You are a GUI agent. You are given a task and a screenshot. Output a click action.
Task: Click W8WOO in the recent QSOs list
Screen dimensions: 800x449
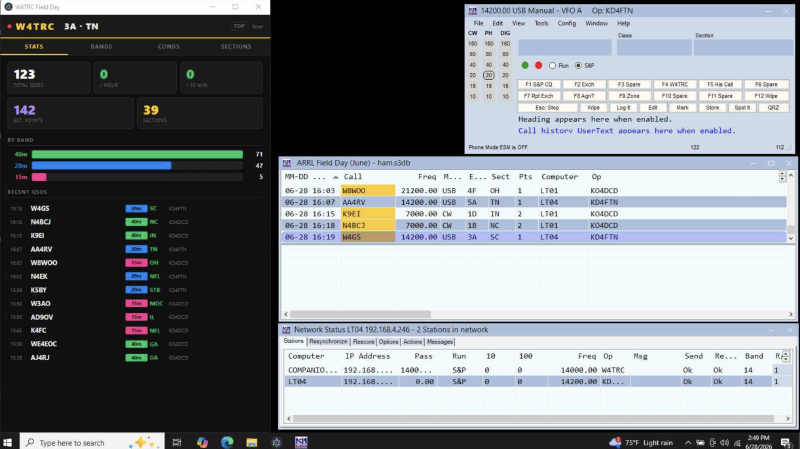click(x=44, y=263)
